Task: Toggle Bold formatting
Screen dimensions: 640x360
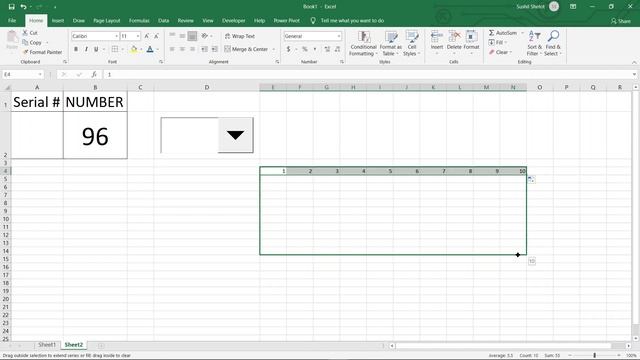Action: tap(76, 49)
